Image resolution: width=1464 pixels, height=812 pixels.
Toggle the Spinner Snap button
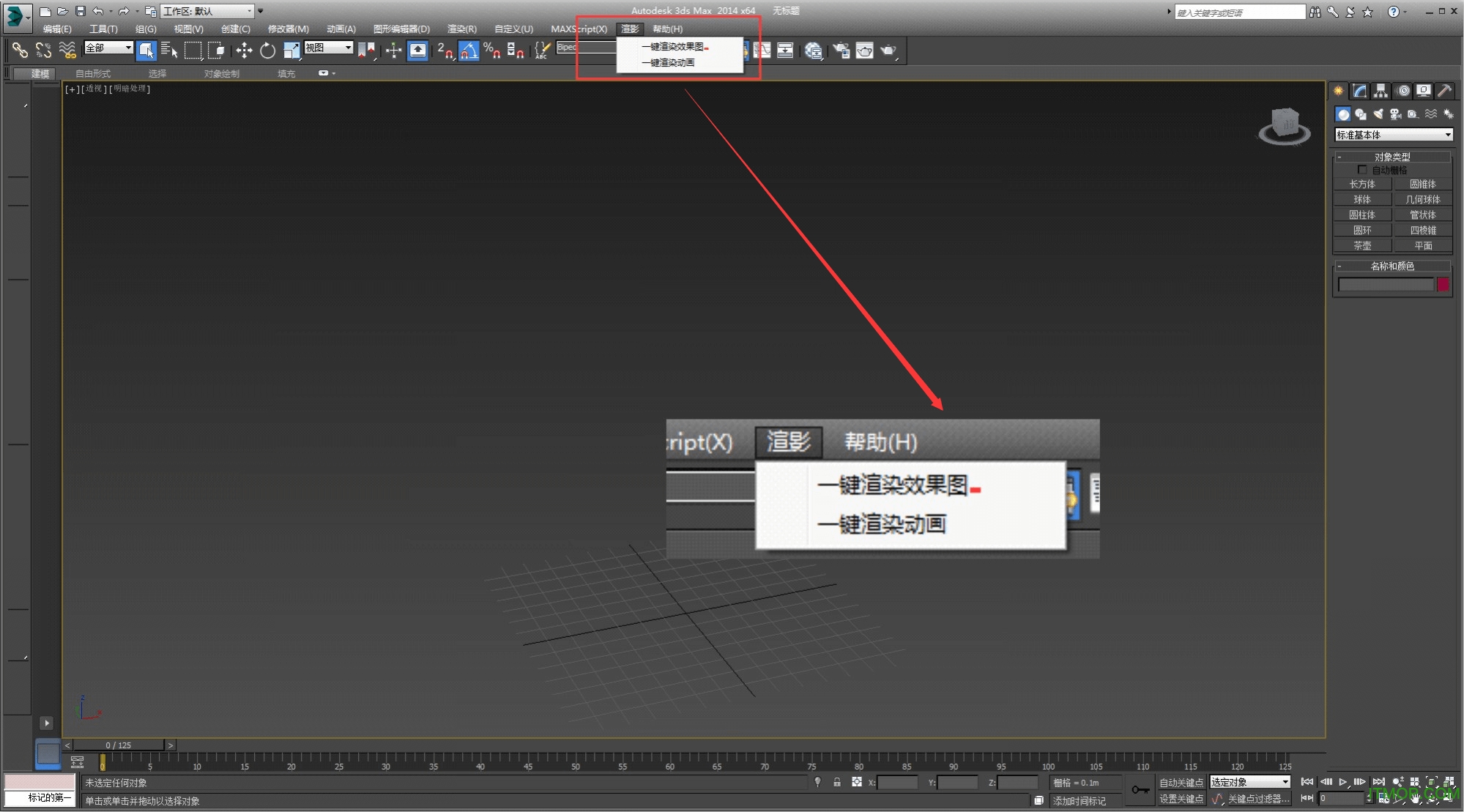pos(516,50)
